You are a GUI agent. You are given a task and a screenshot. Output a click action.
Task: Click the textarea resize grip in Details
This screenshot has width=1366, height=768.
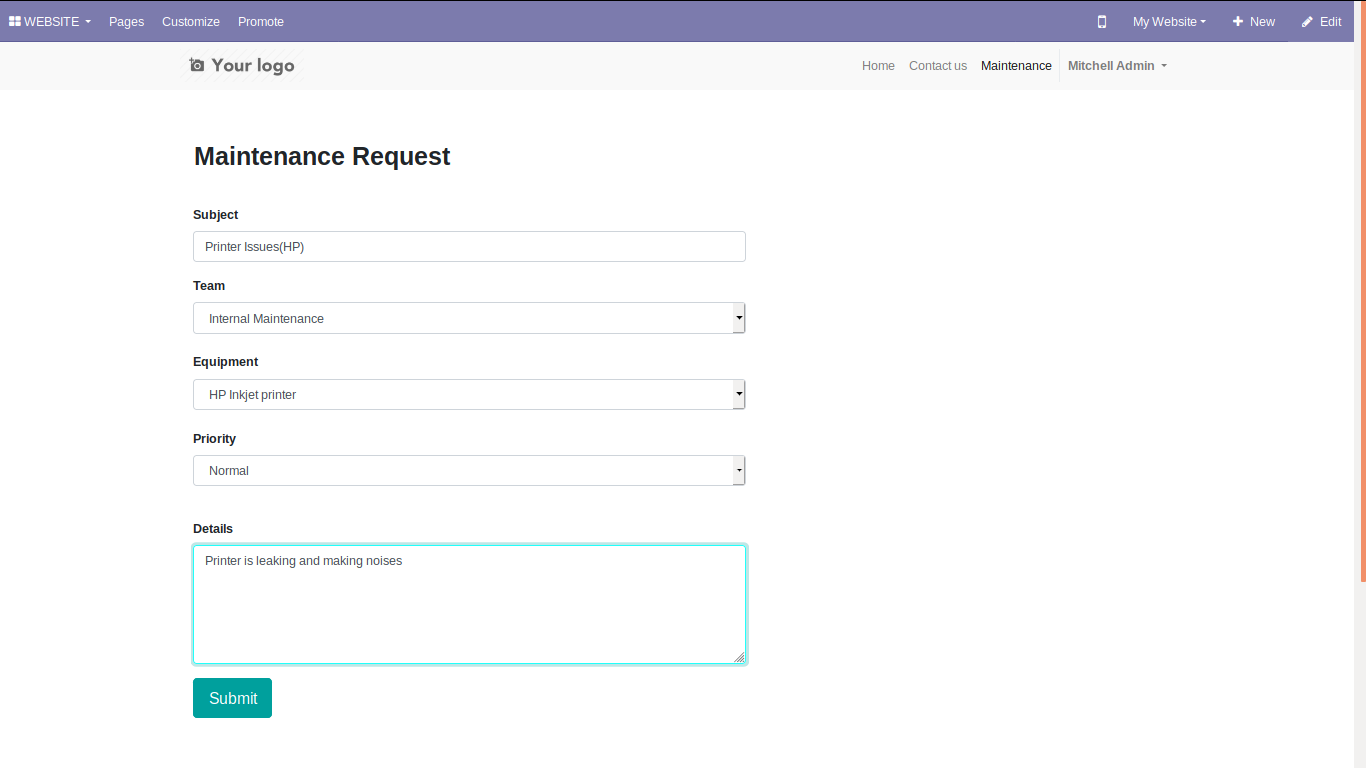point(739,657)
